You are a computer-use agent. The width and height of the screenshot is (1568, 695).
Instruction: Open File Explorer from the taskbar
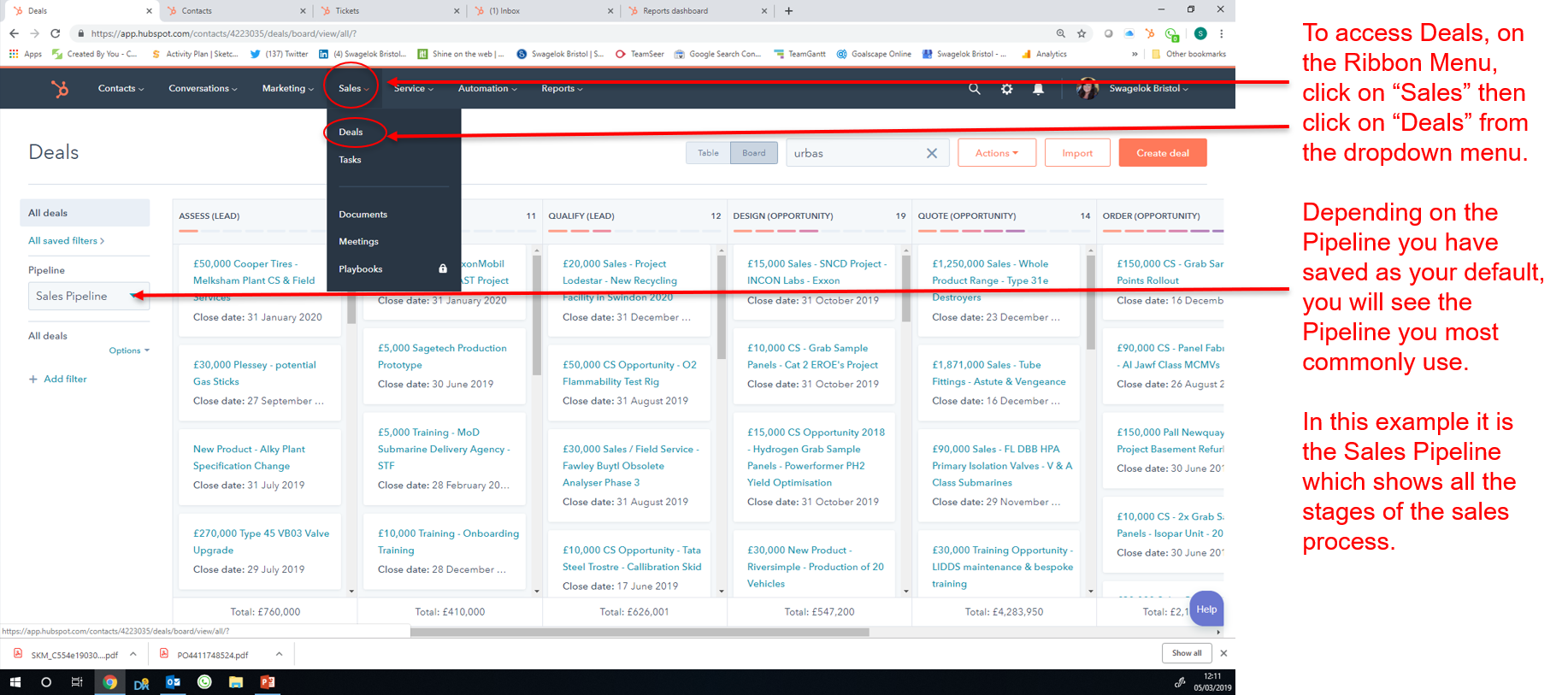pos(236,682)
